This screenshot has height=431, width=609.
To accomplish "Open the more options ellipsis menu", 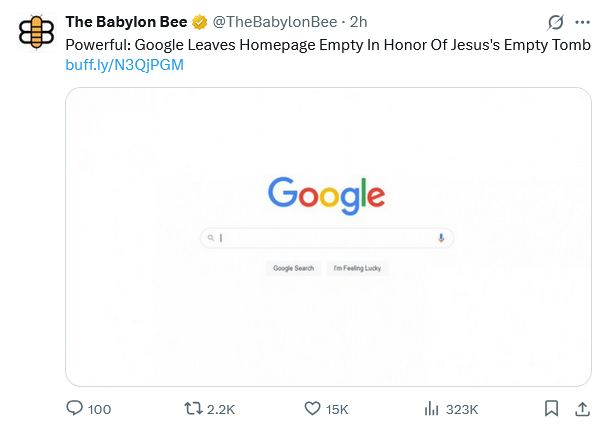I will 582,22.
